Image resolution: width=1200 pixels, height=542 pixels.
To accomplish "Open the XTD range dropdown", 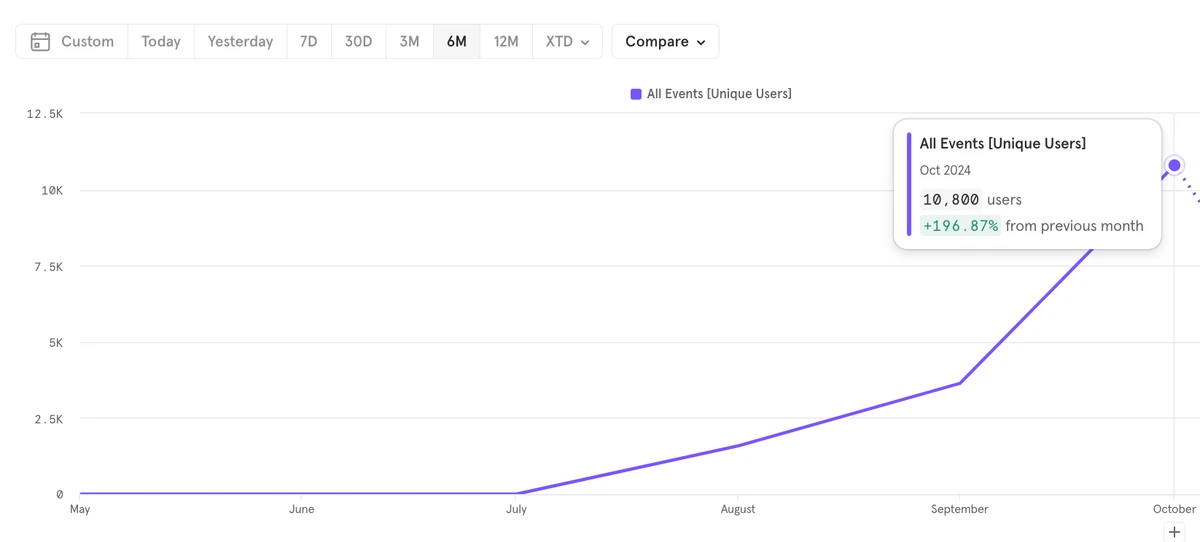I will tap(567, 42).
